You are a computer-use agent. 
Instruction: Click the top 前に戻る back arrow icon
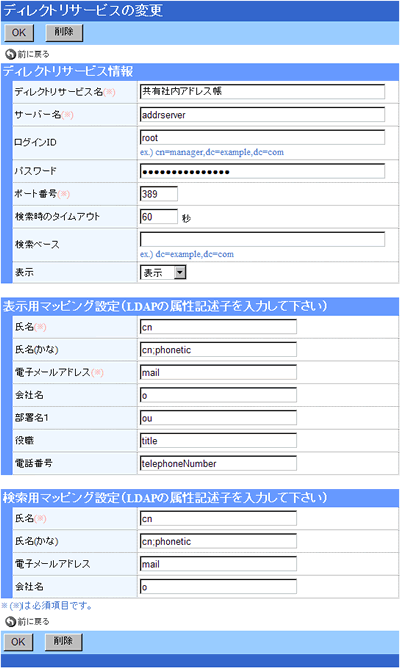pos(10,54)
